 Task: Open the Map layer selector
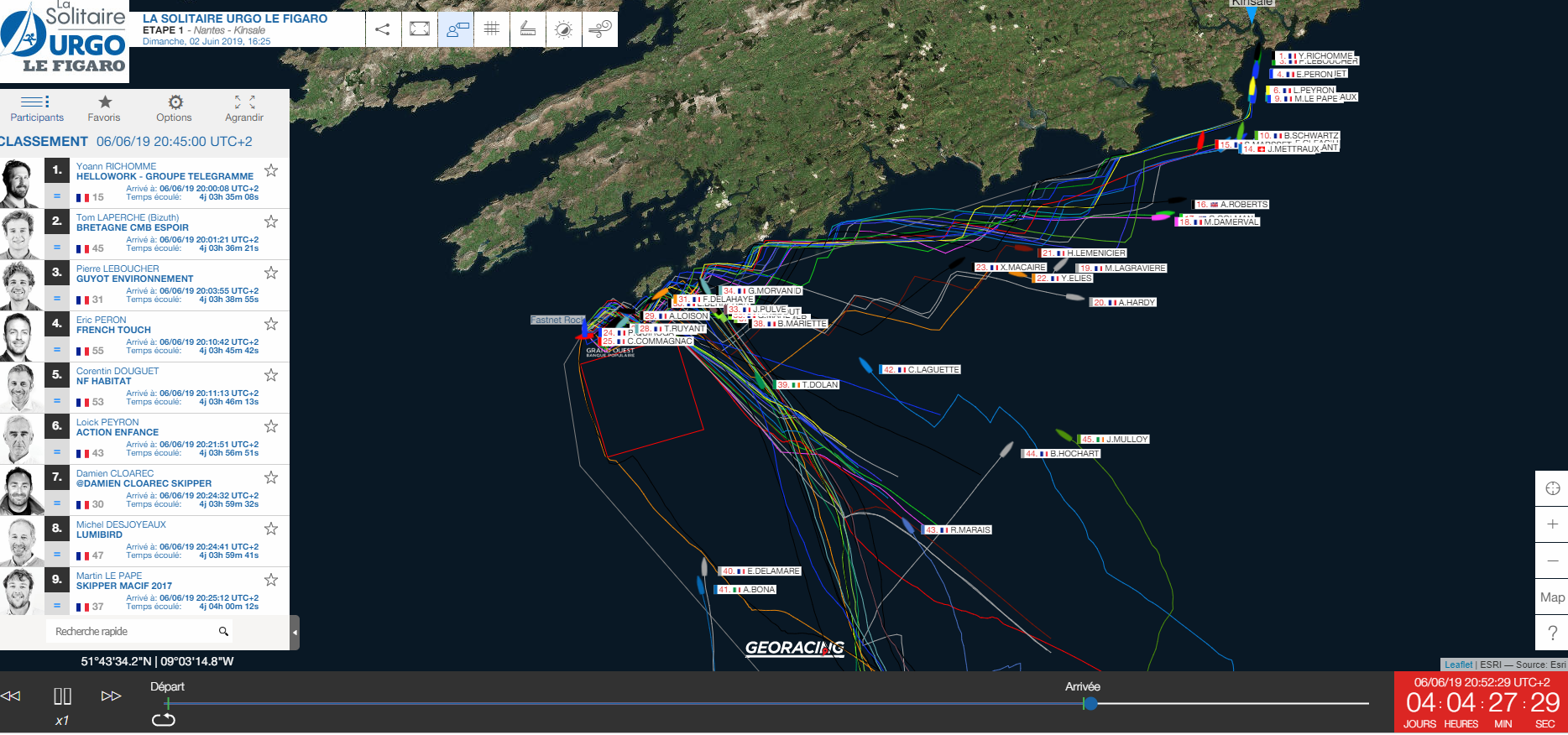click(x=1552, y=597)
